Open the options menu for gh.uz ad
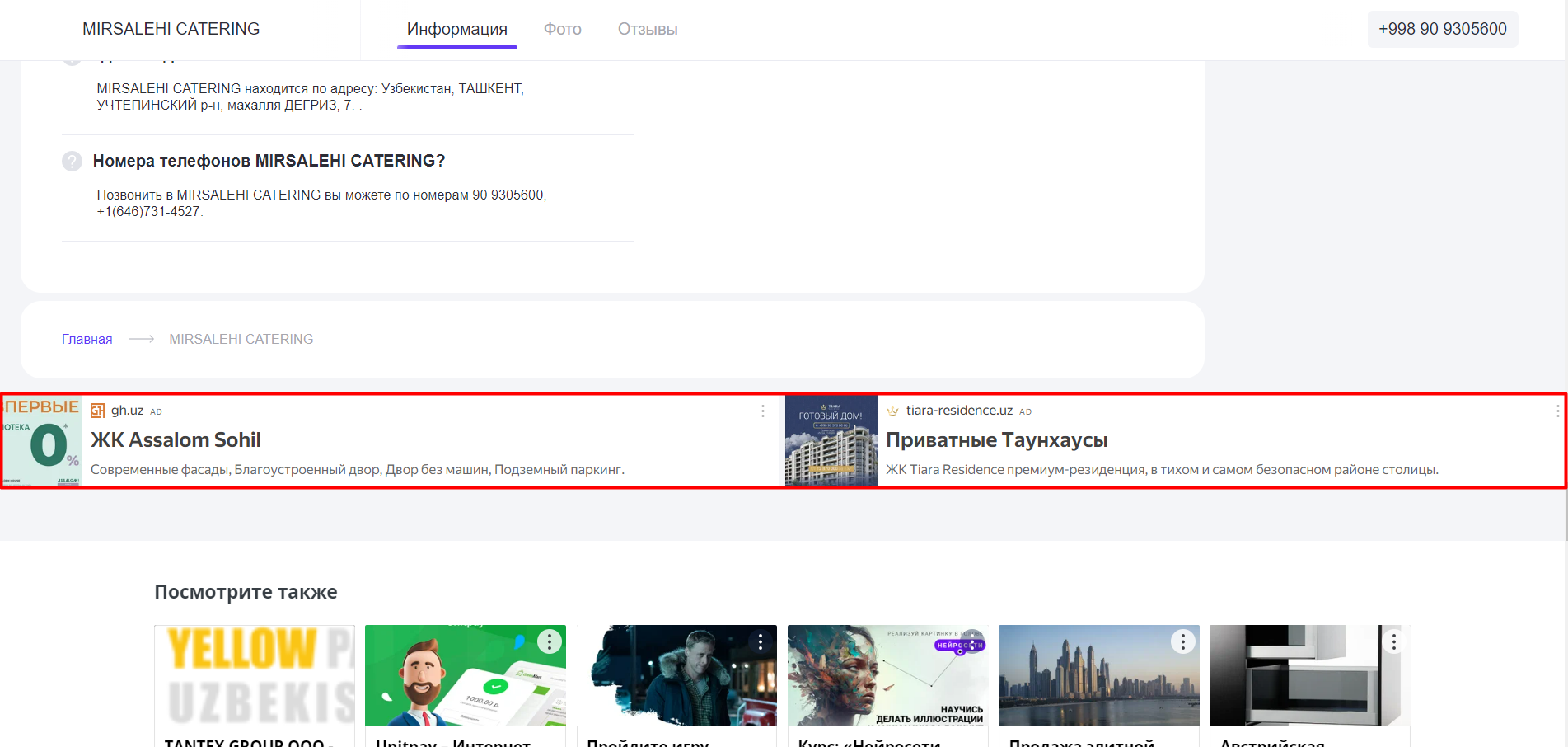Image resolution: width=1568 pixels, height=747 pixels. coord(763,411)
